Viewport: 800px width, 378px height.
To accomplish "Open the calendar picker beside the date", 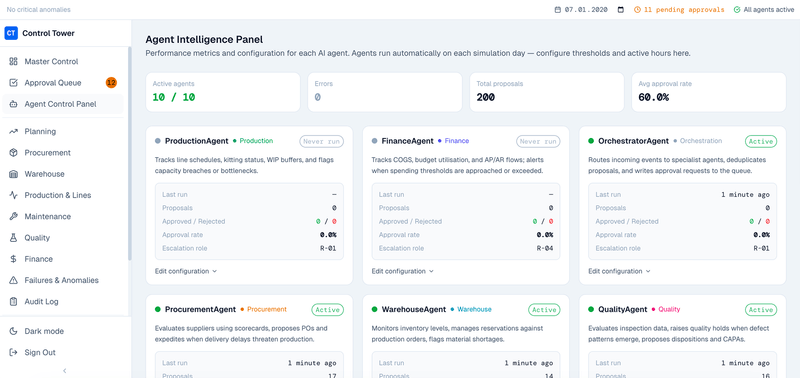I will [620, 10].
